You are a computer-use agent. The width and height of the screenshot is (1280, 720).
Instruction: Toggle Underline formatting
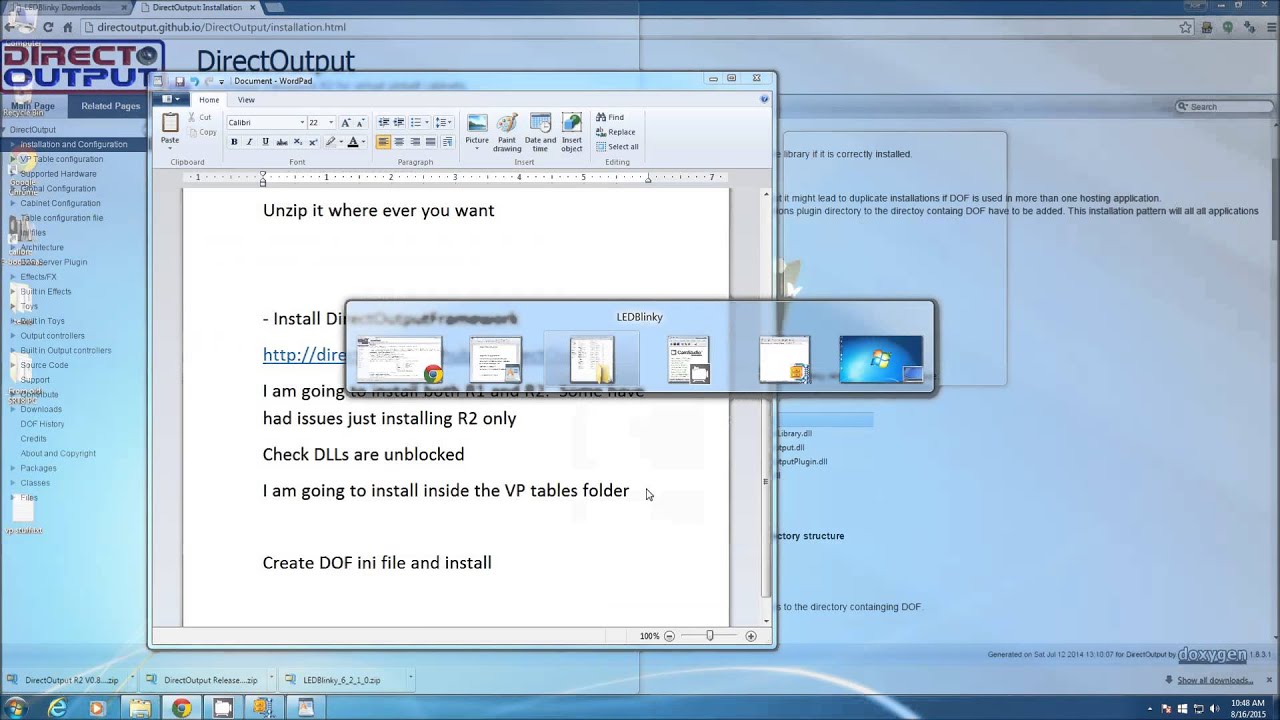pos(265,142)
